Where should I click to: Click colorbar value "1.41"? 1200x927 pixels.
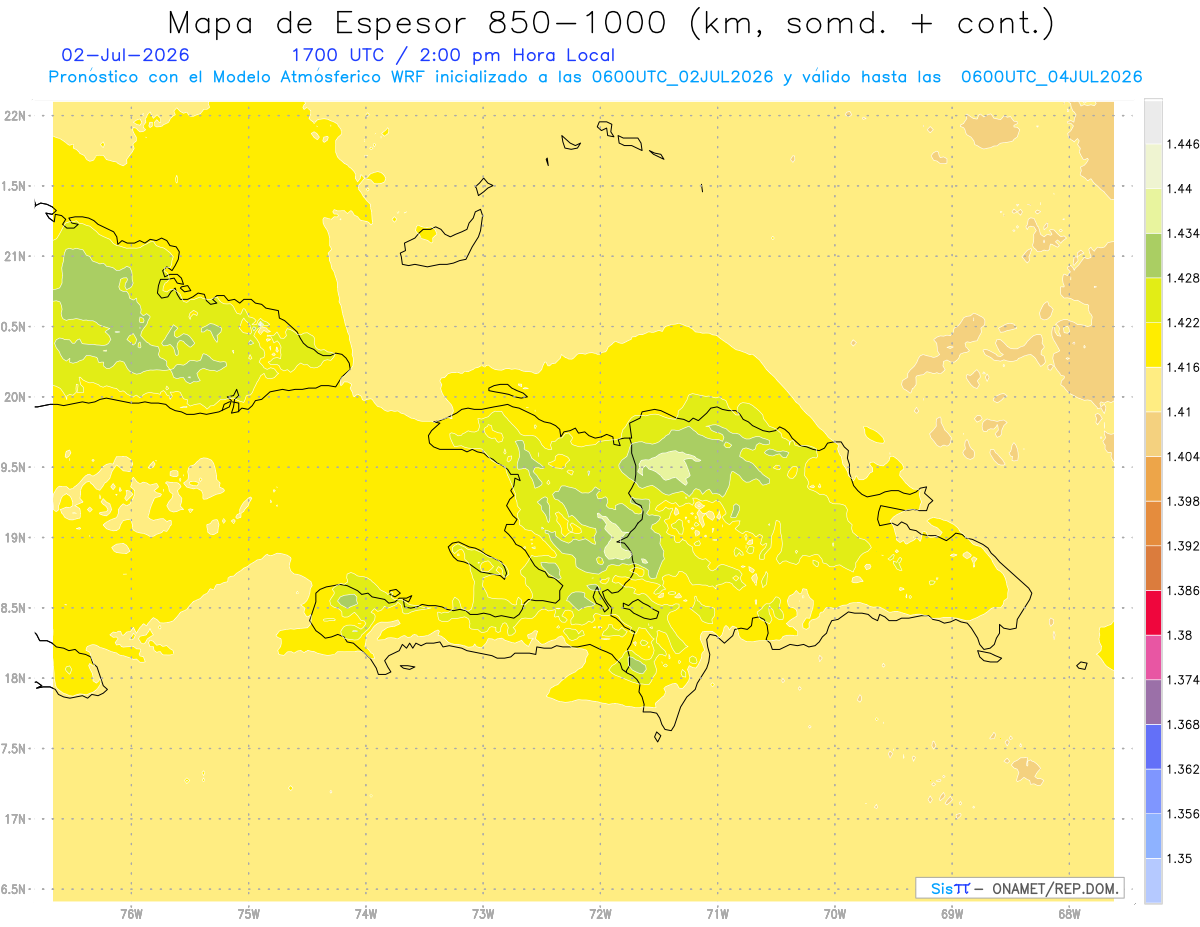pyautogui.click(x=1181, y=411)
